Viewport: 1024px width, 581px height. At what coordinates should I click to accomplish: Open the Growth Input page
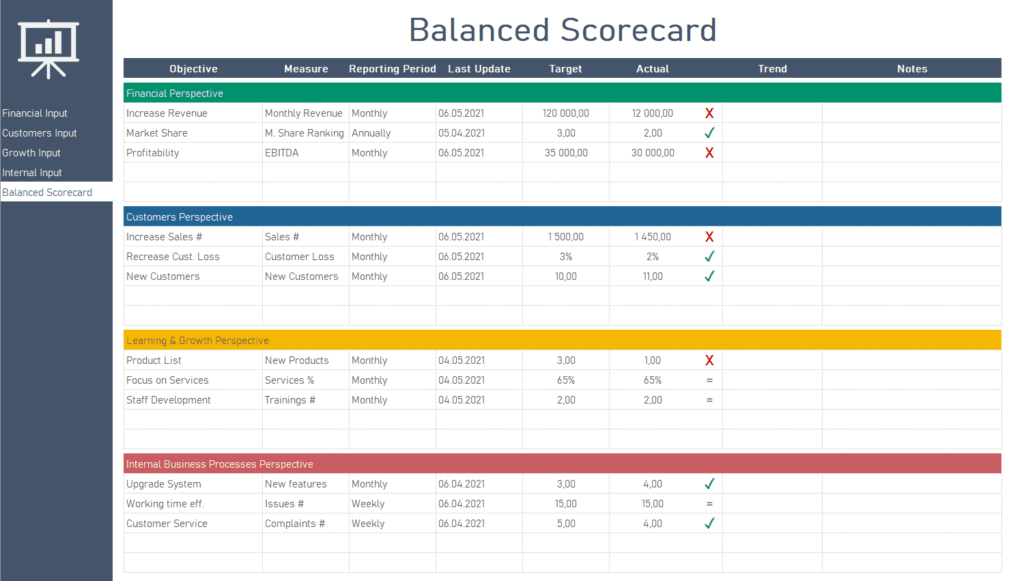tap(29, 152)
